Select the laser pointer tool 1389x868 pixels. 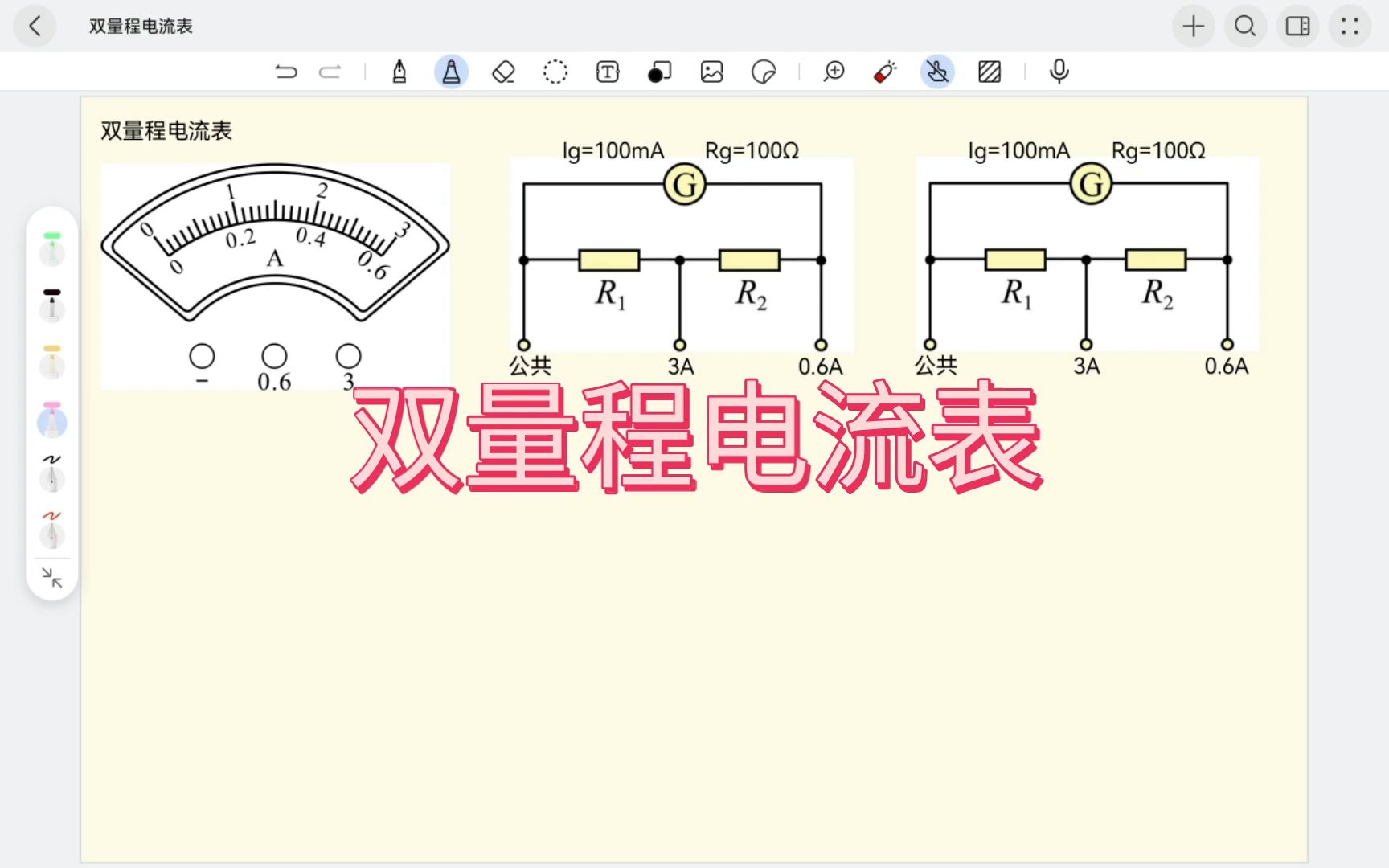(x=885, y=72)
